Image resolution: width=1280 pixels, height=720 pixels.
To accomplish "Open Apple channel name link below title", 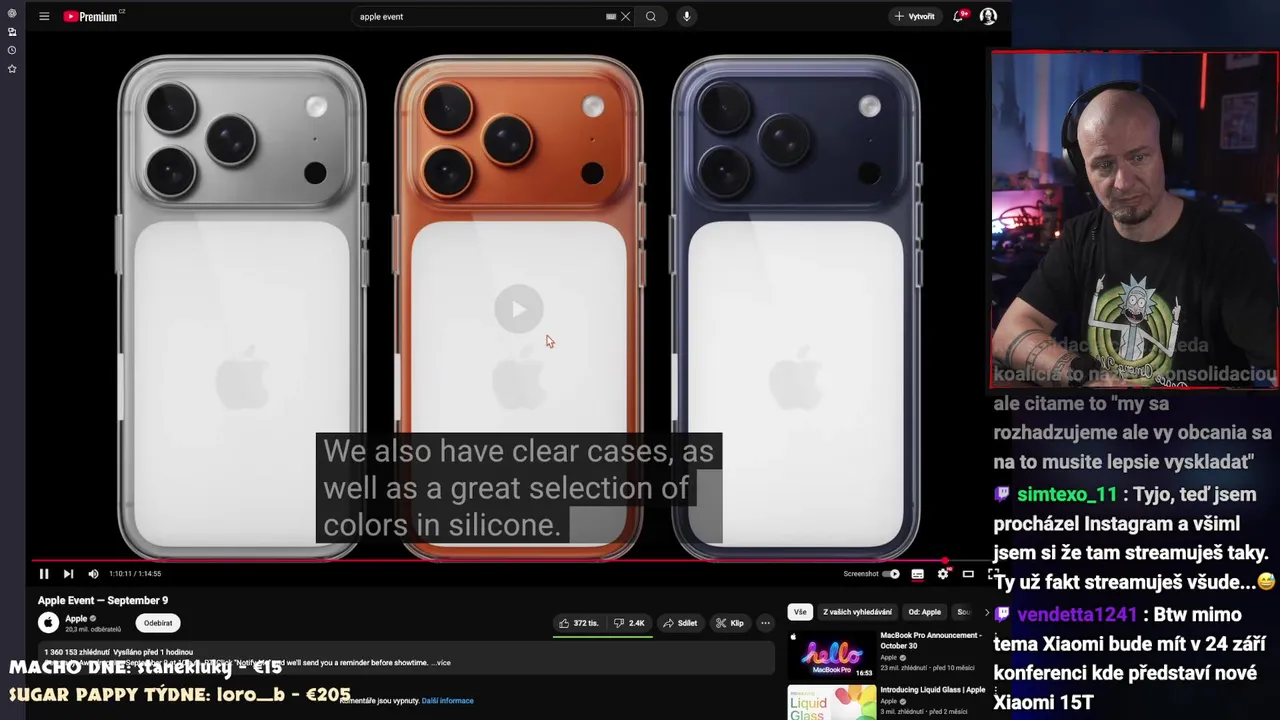I will pyautogui.click(x=76, y=619).
